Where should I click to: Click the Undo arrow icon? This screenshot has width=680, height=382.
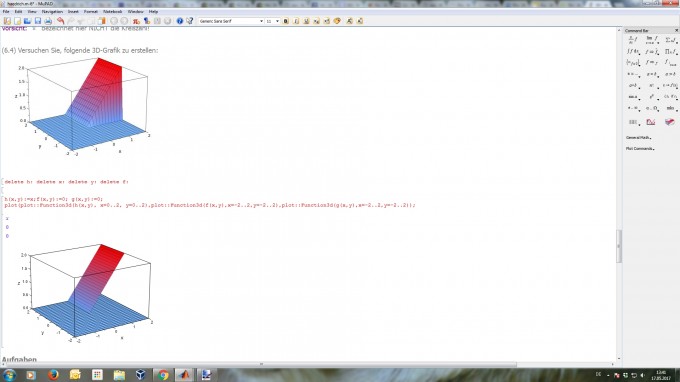[61, 21]
